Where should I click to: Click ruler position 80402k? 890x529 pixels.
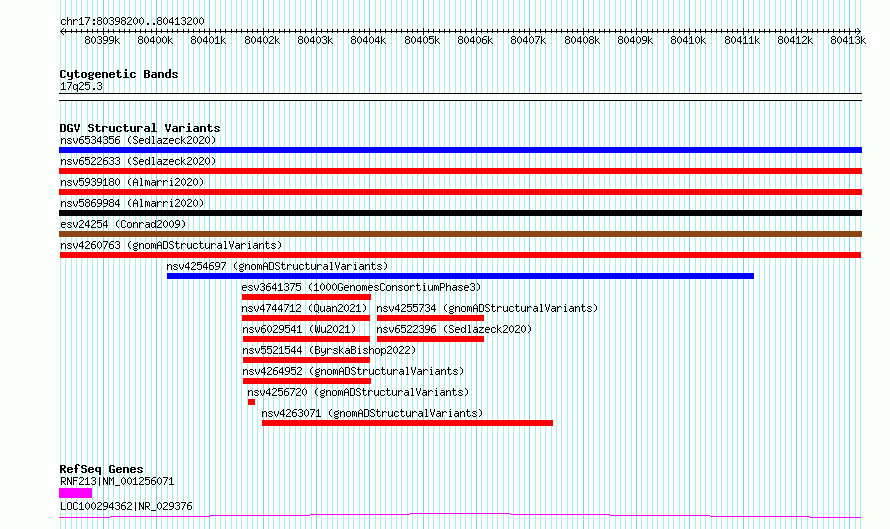tap(262, 40)
